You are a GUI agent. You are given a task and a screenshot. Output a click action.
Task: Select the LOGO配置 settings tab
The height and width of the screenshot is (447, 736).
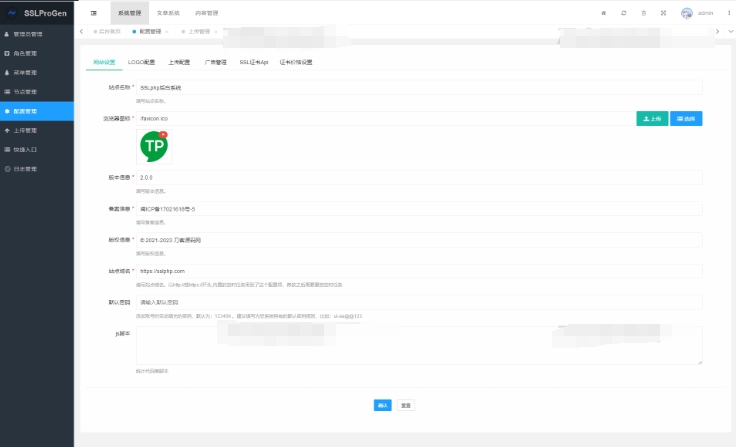[x=141, y=62]
